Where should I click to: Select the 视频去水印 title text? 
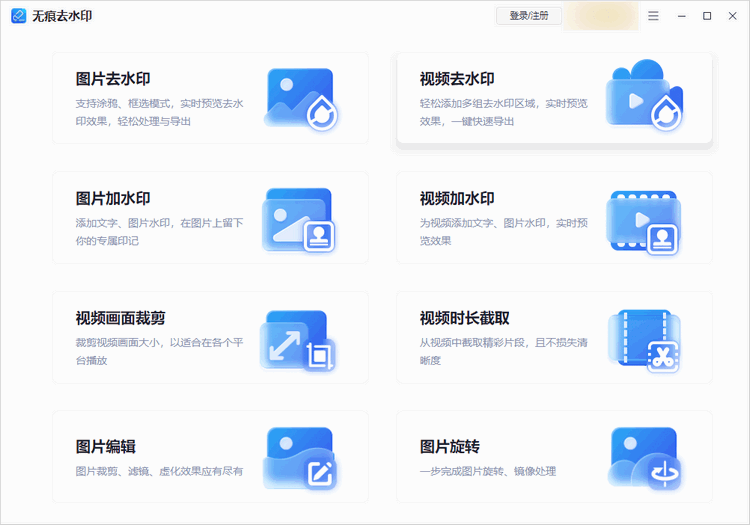[x=457, y=79]
